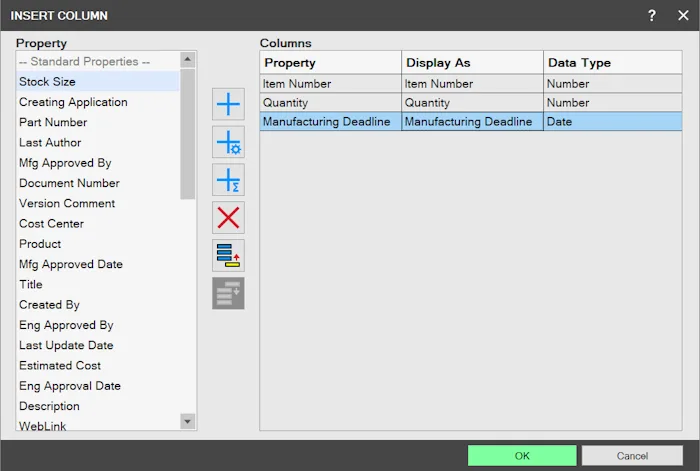Select Stock Size property

pyautogui.click(x=98, y=82)
